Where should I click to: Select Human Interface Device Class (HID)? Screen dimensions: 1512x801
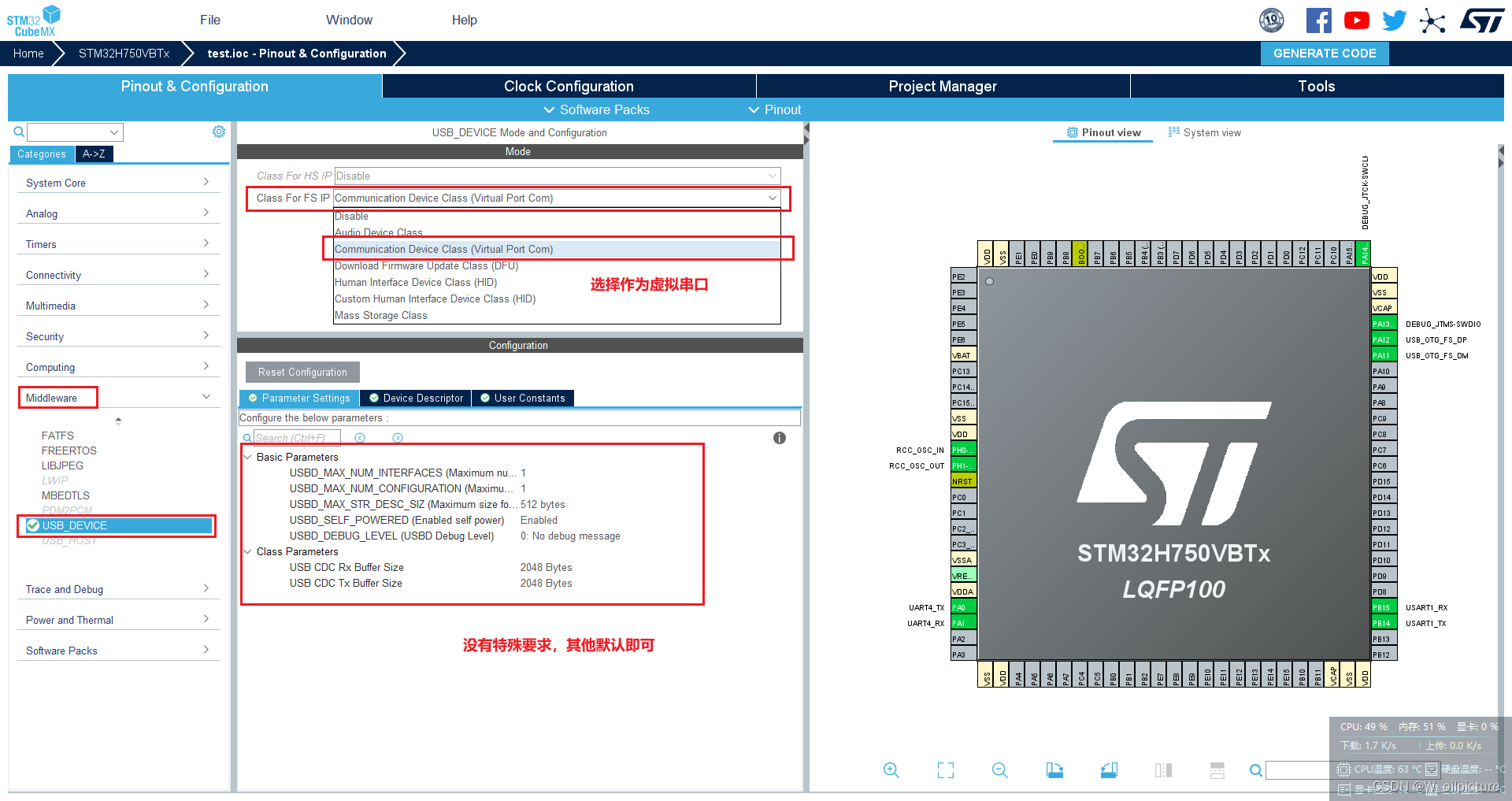[557, 282]
